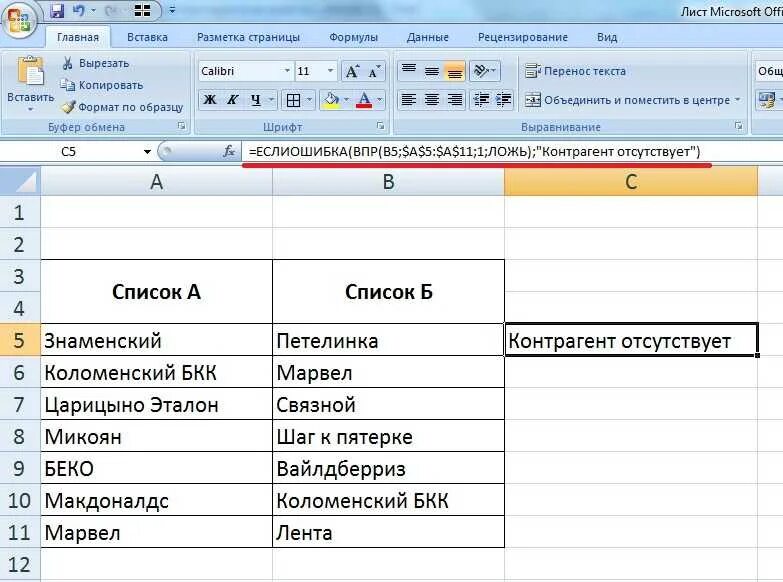The image size is (783, 582).
Task: Align text left
Action: [x=409, y=100]
